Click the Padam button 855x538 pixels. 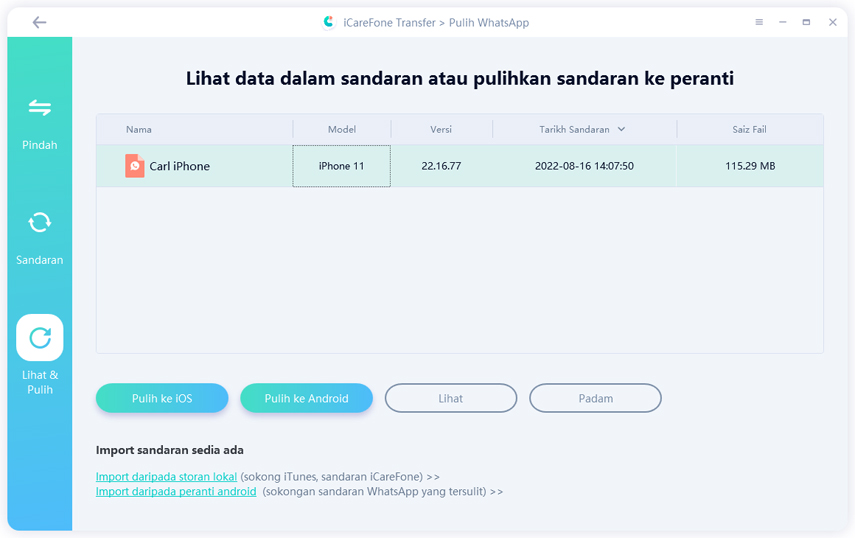[595, 398]
